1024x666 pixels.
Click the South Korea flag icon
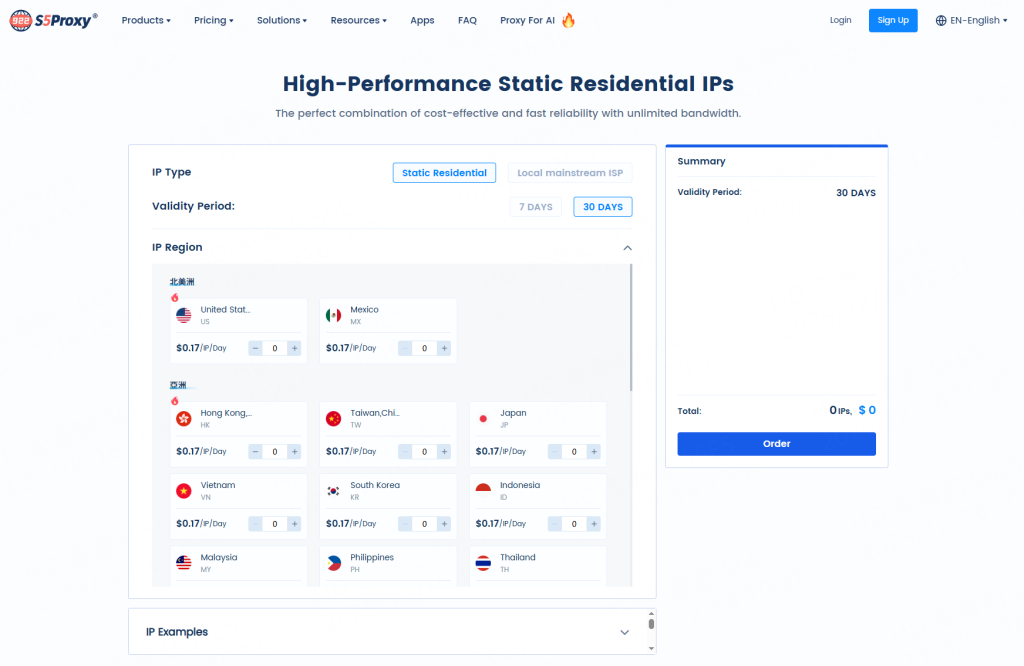(334, 491)
